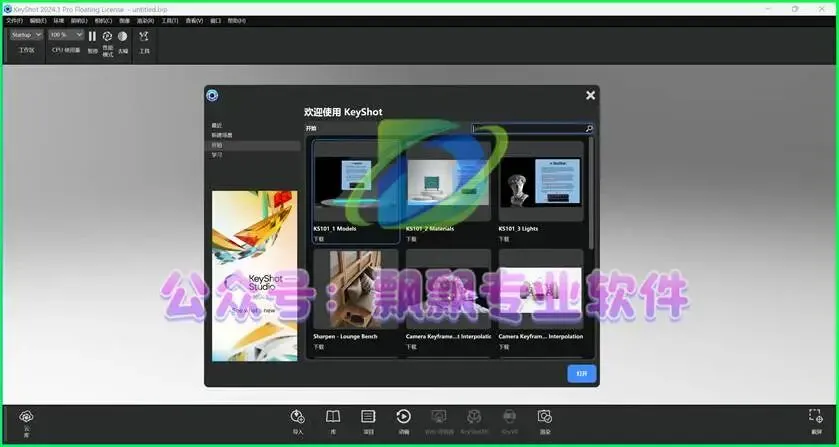
Task: Open the Help (H) menu
Action: pyautogui.click(x=237, y=21)
